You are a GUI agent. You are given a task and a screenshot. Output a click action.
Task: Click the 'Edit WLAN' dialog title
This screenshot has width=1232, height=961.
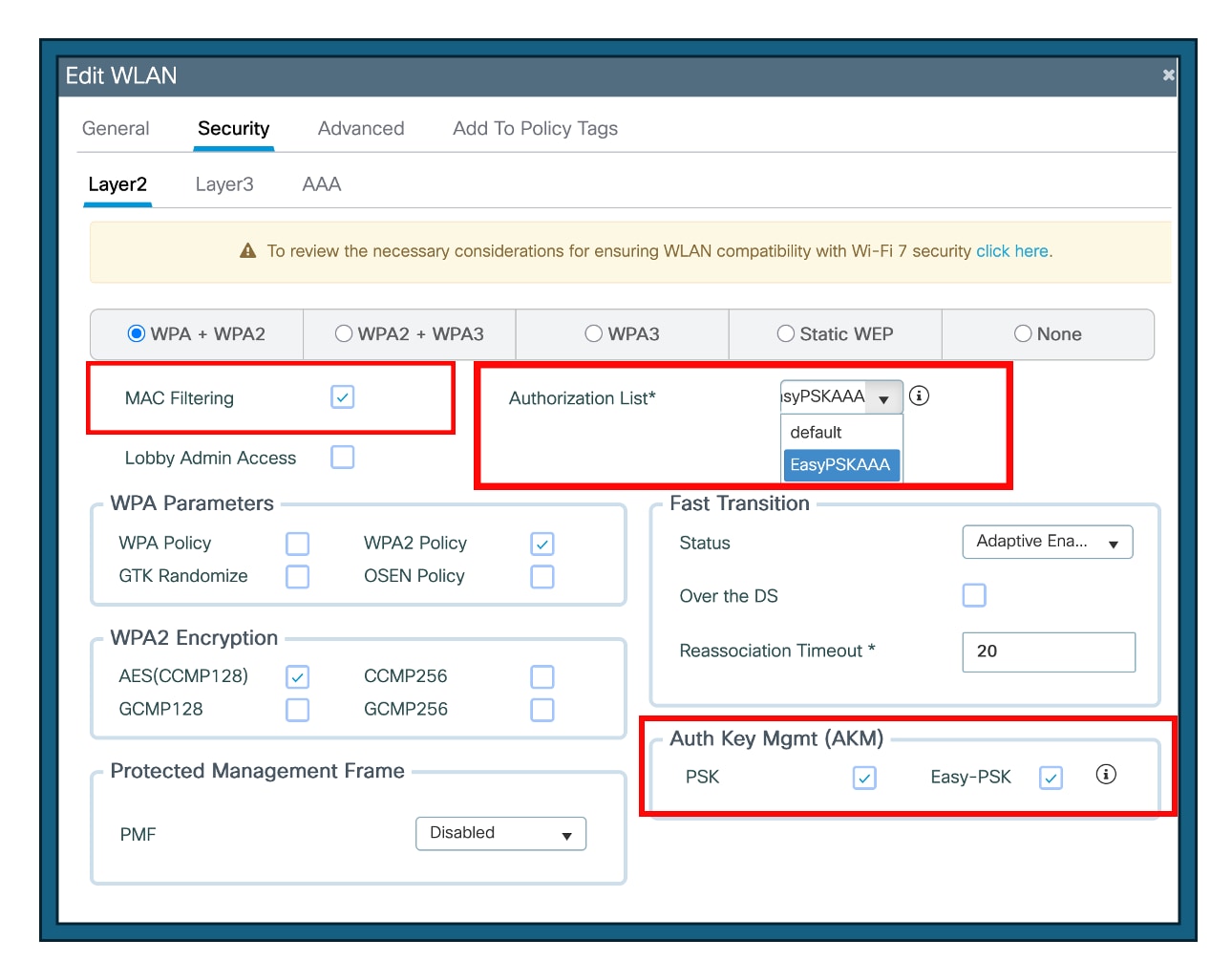[x=121, y=75]
